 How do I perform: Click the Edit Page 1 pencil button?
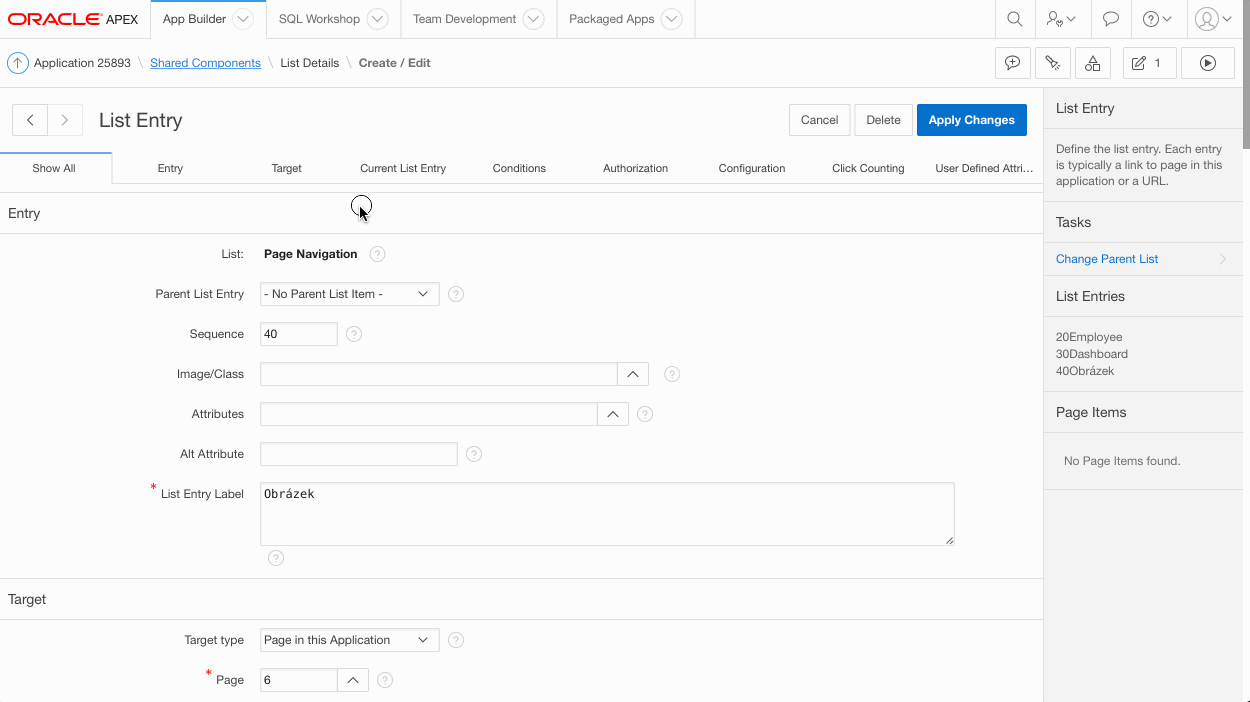1148,63
